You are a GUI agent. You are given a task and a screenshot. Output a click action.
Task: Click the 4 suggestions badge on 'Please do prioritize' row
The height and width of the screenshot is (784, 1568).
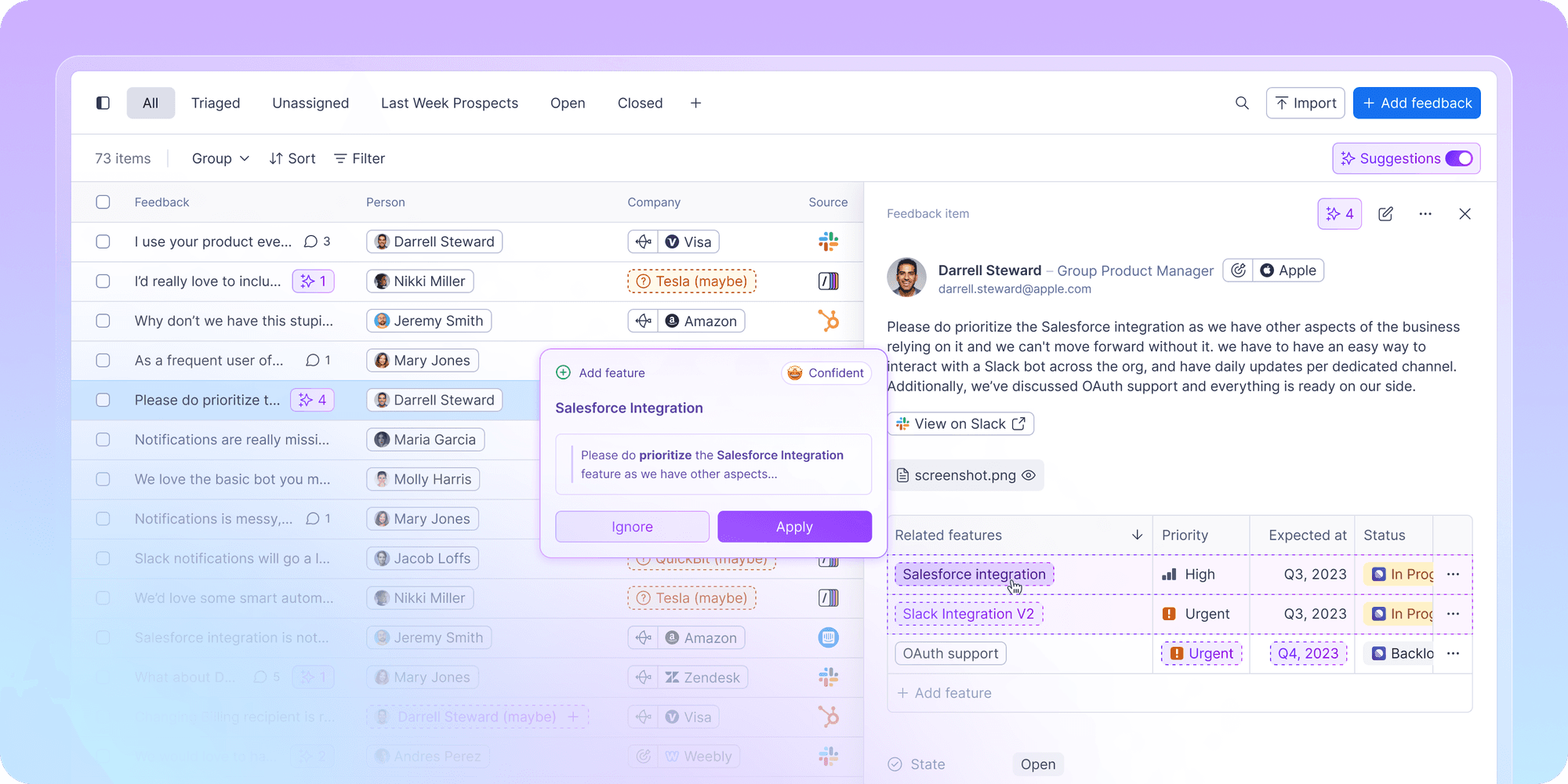312,400
